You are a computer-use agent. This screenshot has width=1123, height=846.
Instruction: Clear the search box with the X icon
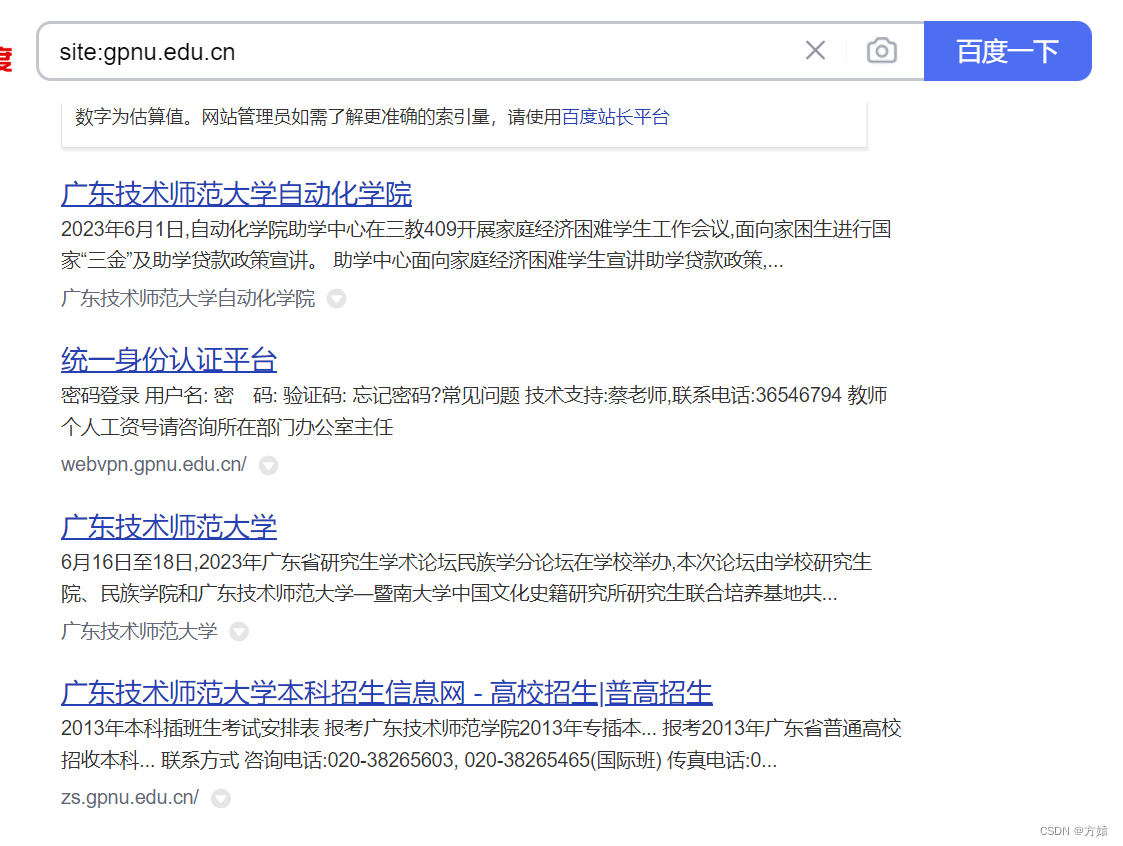pos(815,51)
